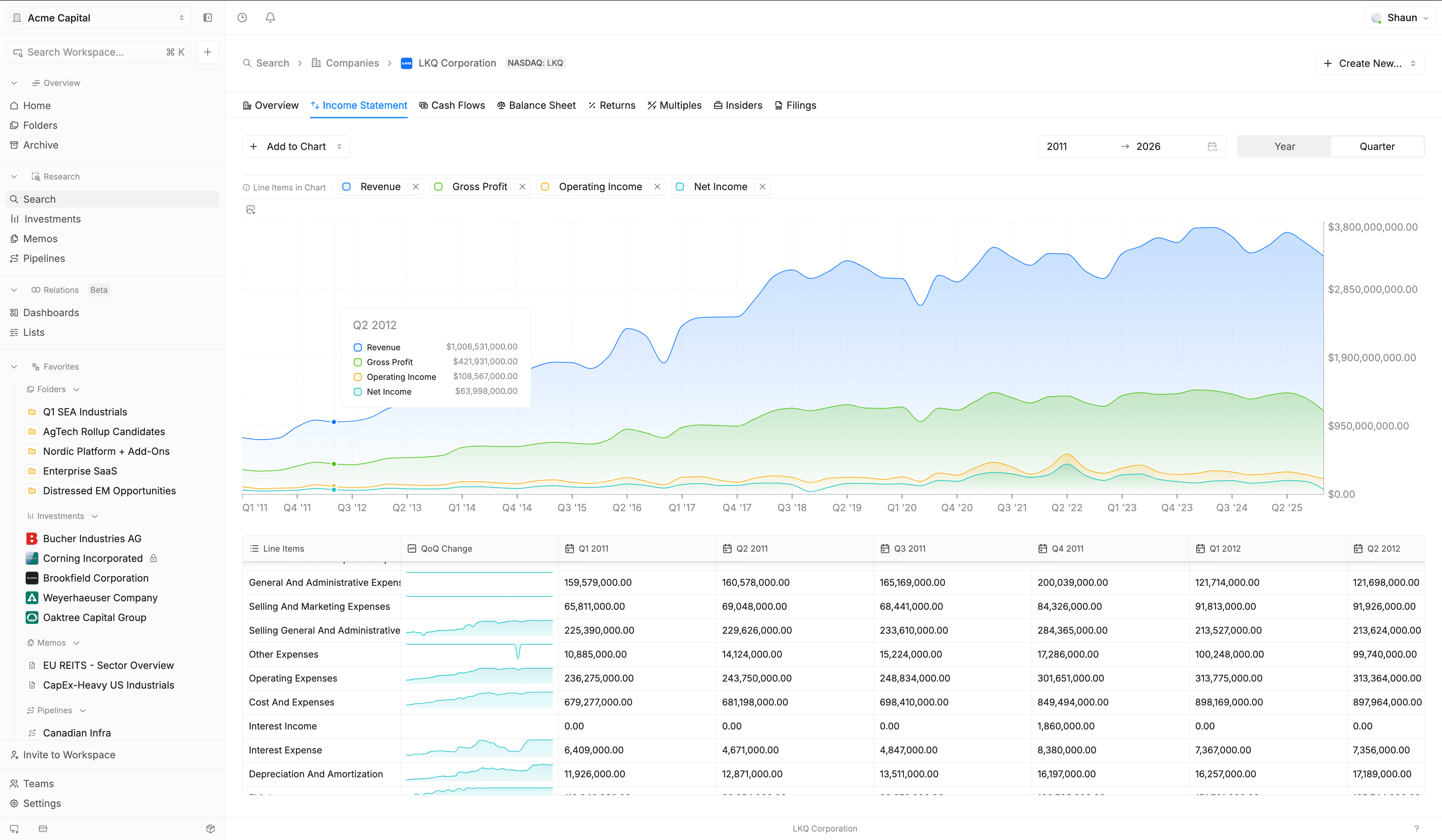
Task: Open the Add to Chart dropdown
Action: click(296, 146)
